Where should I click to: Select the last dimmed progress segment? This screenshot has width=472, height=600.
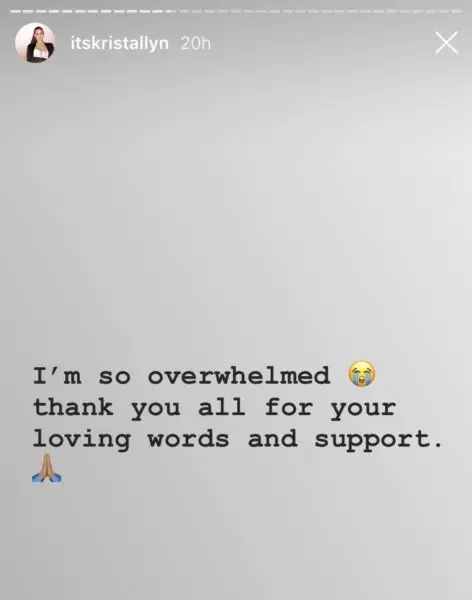[x=456, y=11]
